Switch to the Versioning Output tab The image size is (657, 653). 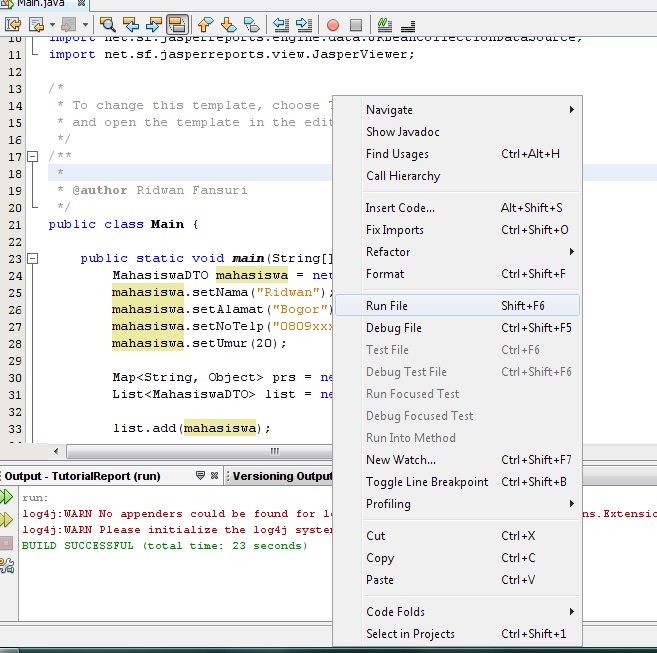pos(281,476)
